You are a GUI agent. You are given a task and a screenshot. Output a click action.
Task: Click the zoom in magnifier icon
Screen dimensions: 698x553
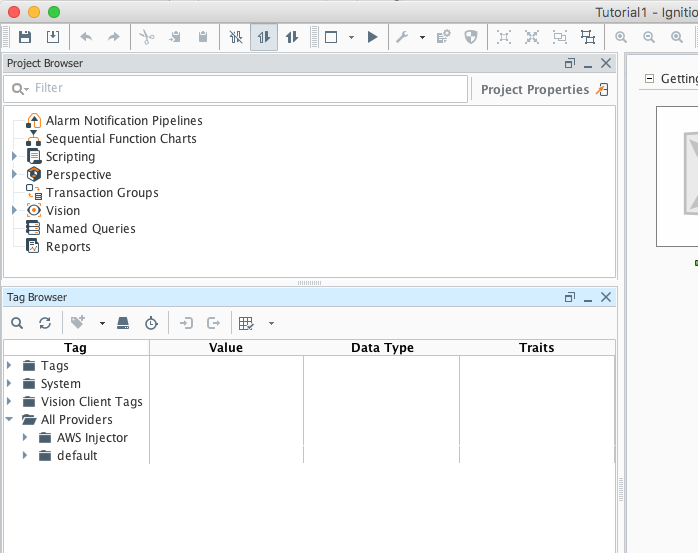click(x=621, y=37)
